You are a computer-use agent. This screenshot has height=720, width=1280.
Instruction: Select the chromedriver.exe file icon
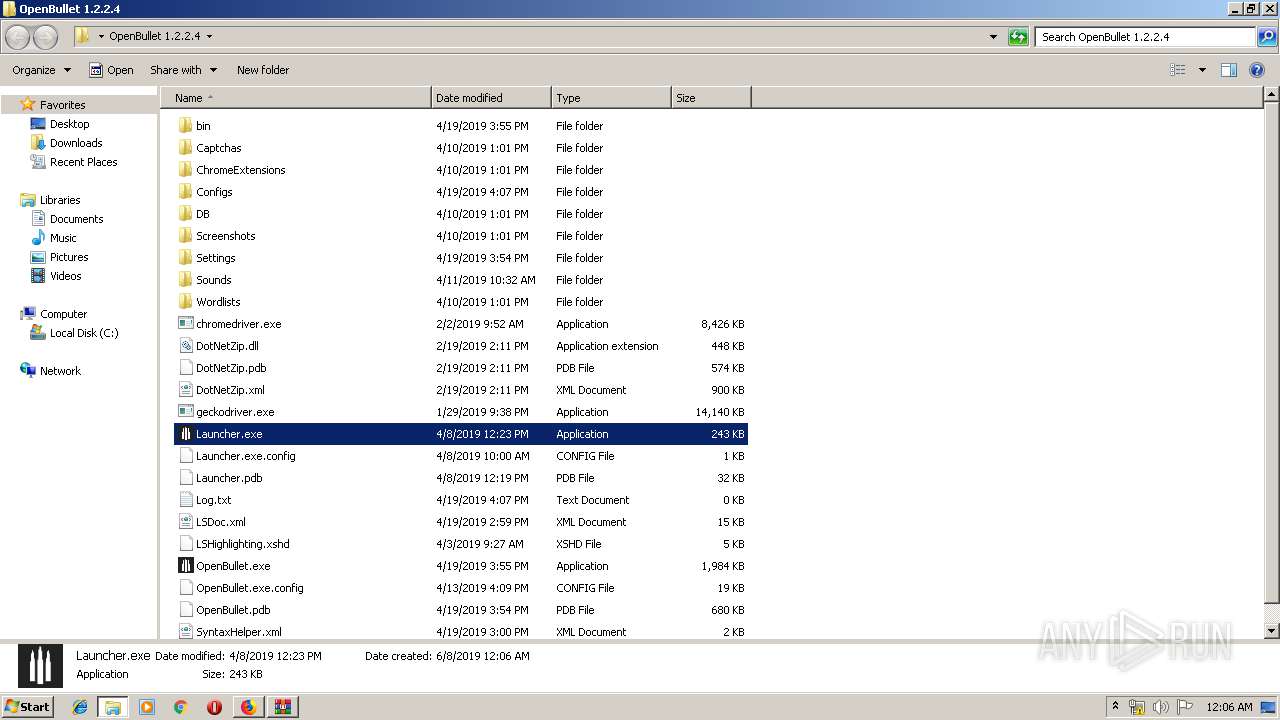coord(185,324)
